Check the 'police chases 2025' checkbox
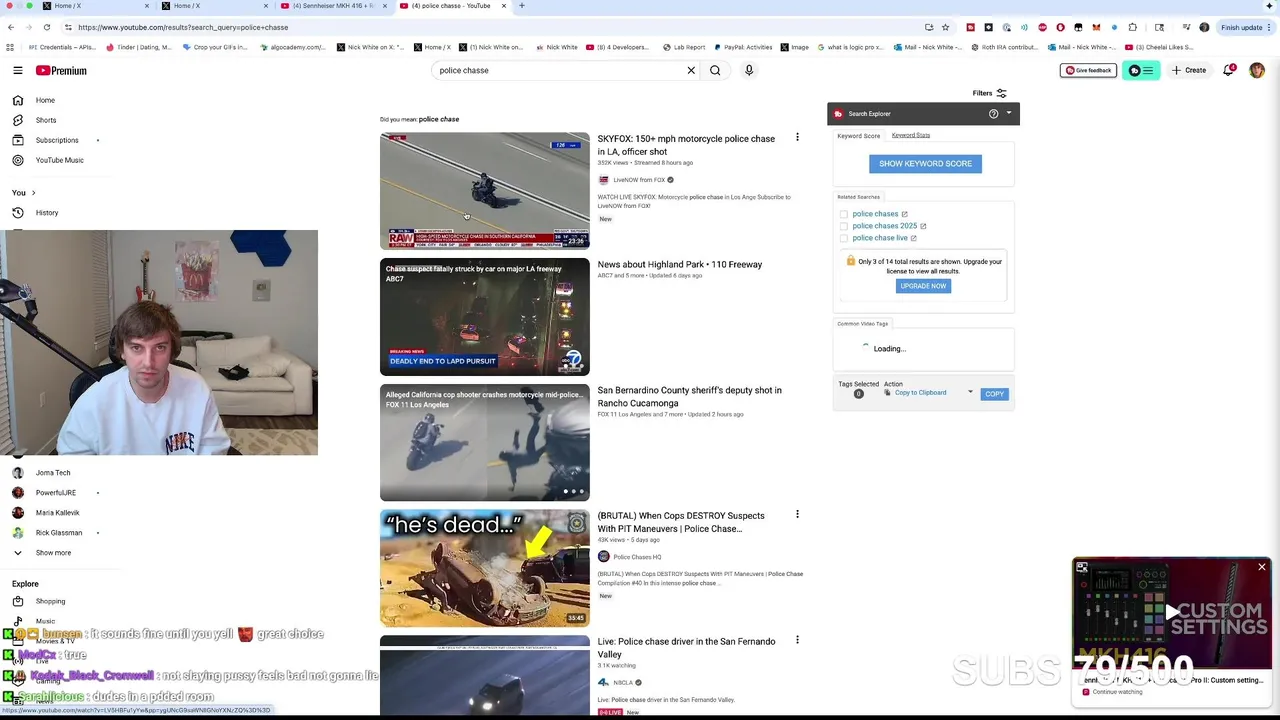Image resolution: width=1280 pixels, height=720 pixels. 844,226
